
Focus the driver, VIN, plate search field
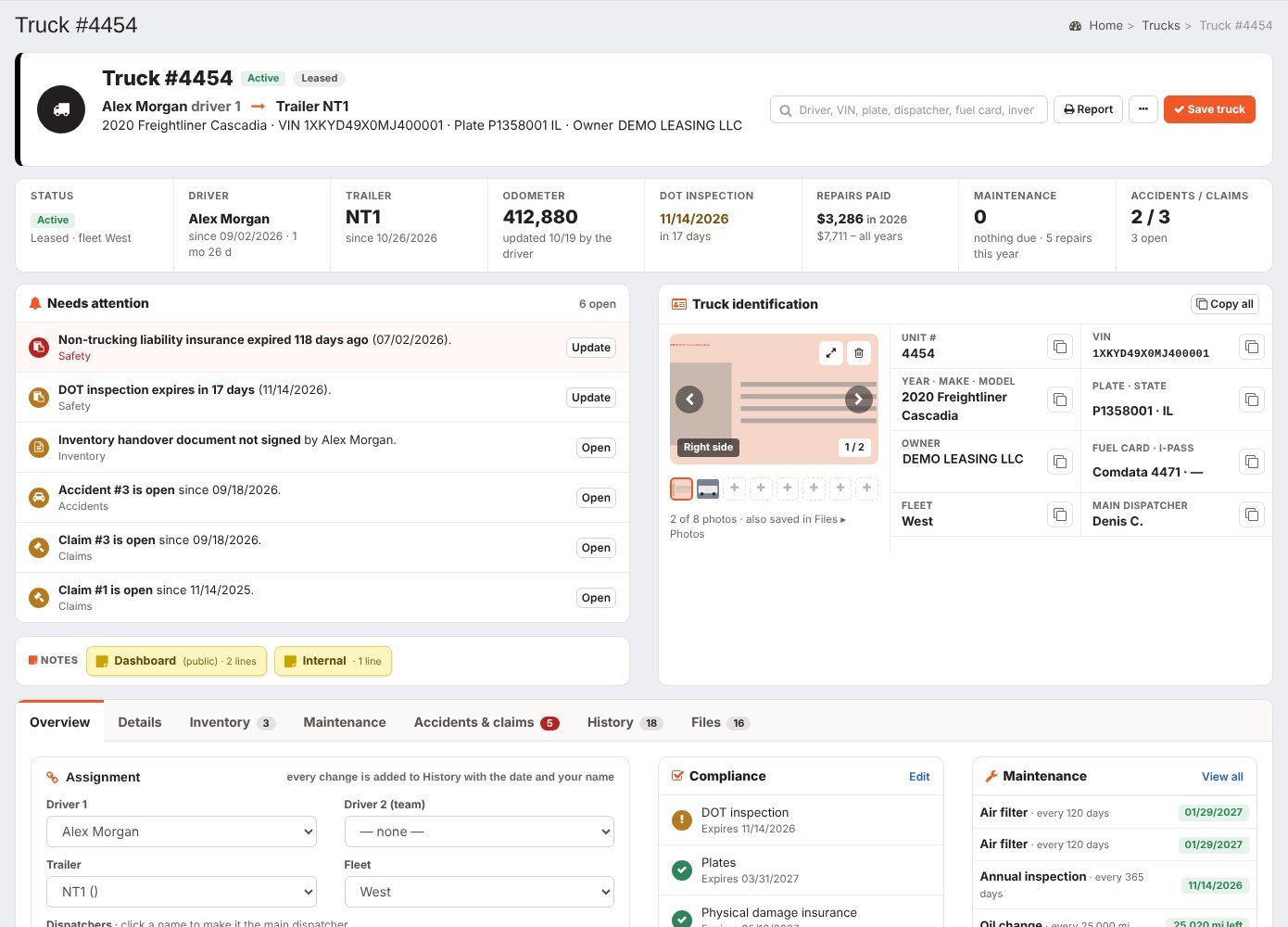(909, 109)
